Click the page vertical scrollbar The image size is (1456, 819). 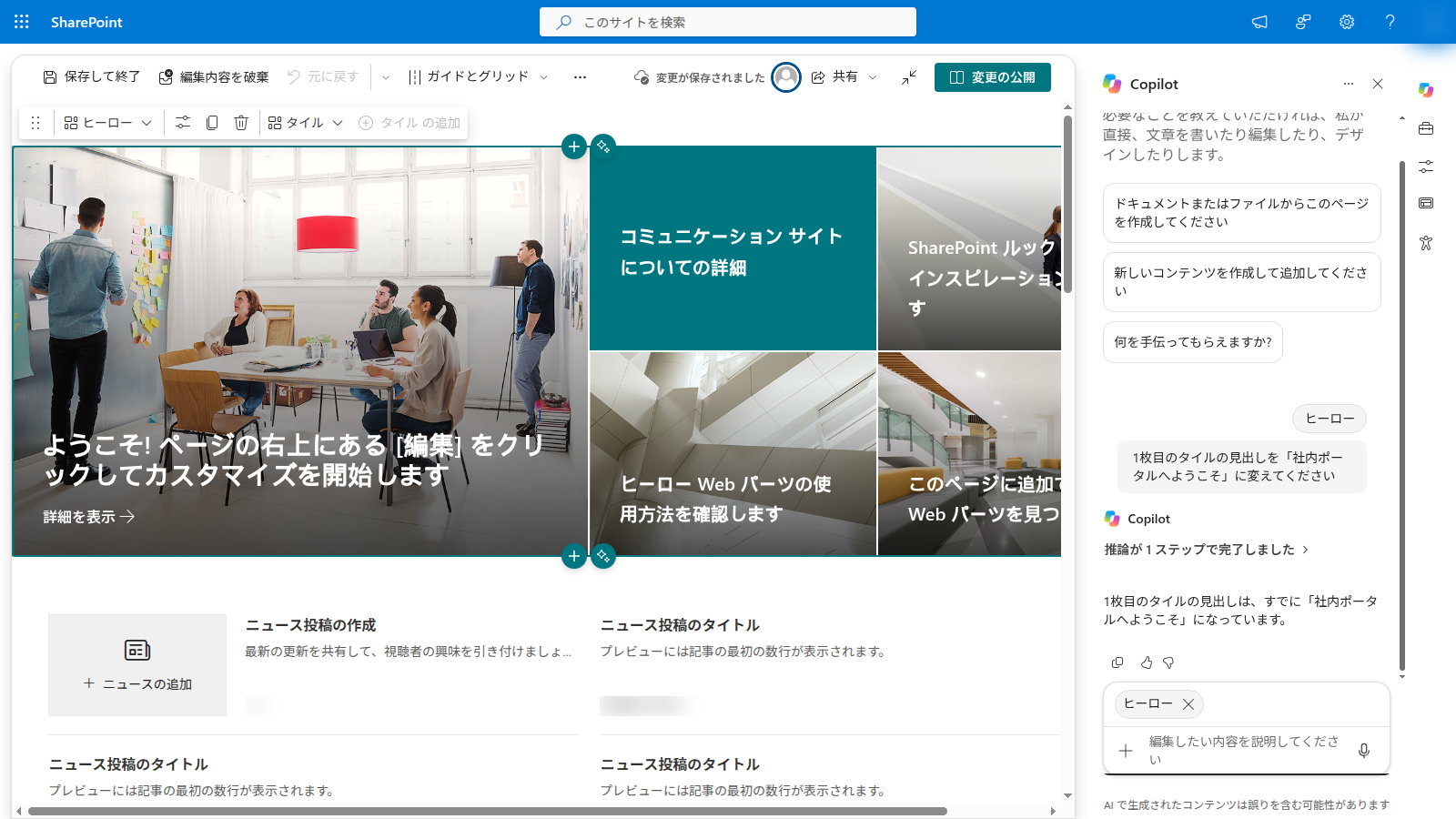1068,202
